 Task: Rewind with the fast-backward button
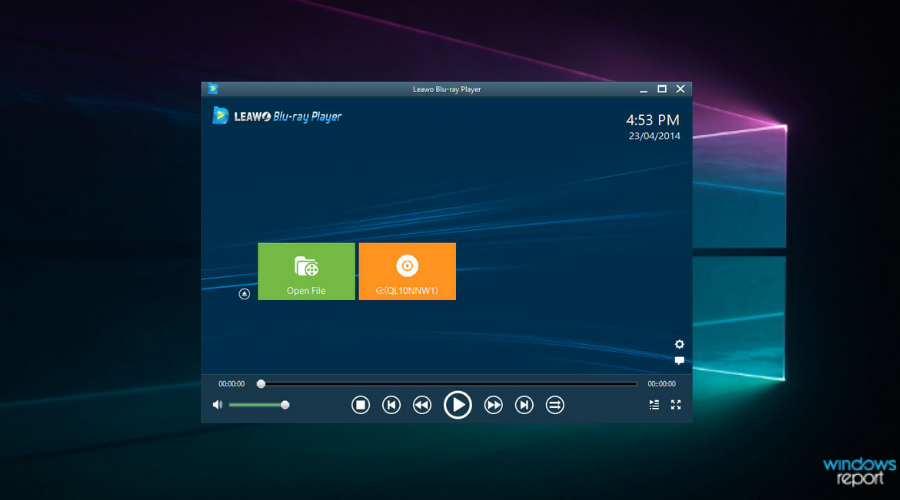point(422,405)
